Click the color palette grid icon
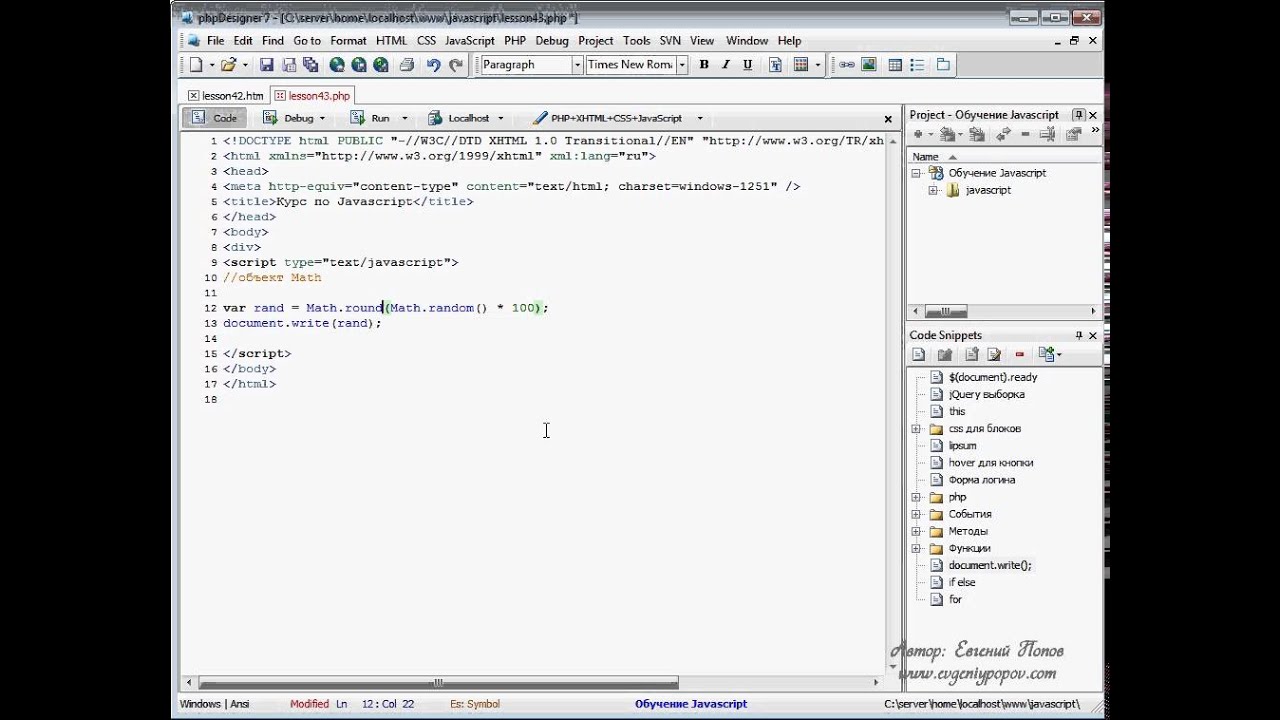 (800, 65)
